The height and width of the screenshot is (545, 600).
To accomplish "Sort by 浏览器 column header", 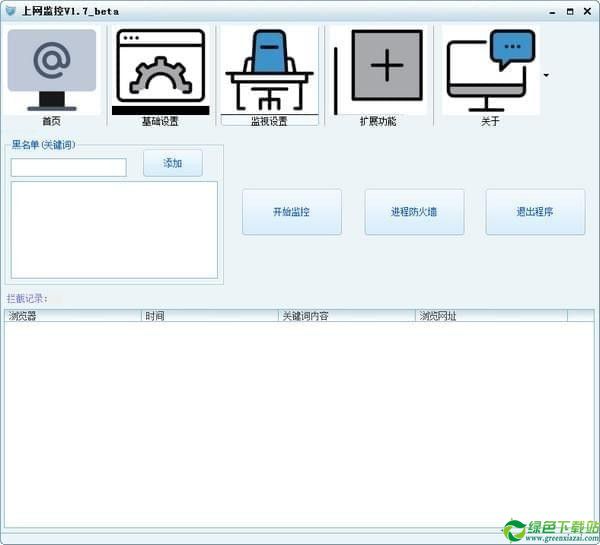I will pos(73,316).
